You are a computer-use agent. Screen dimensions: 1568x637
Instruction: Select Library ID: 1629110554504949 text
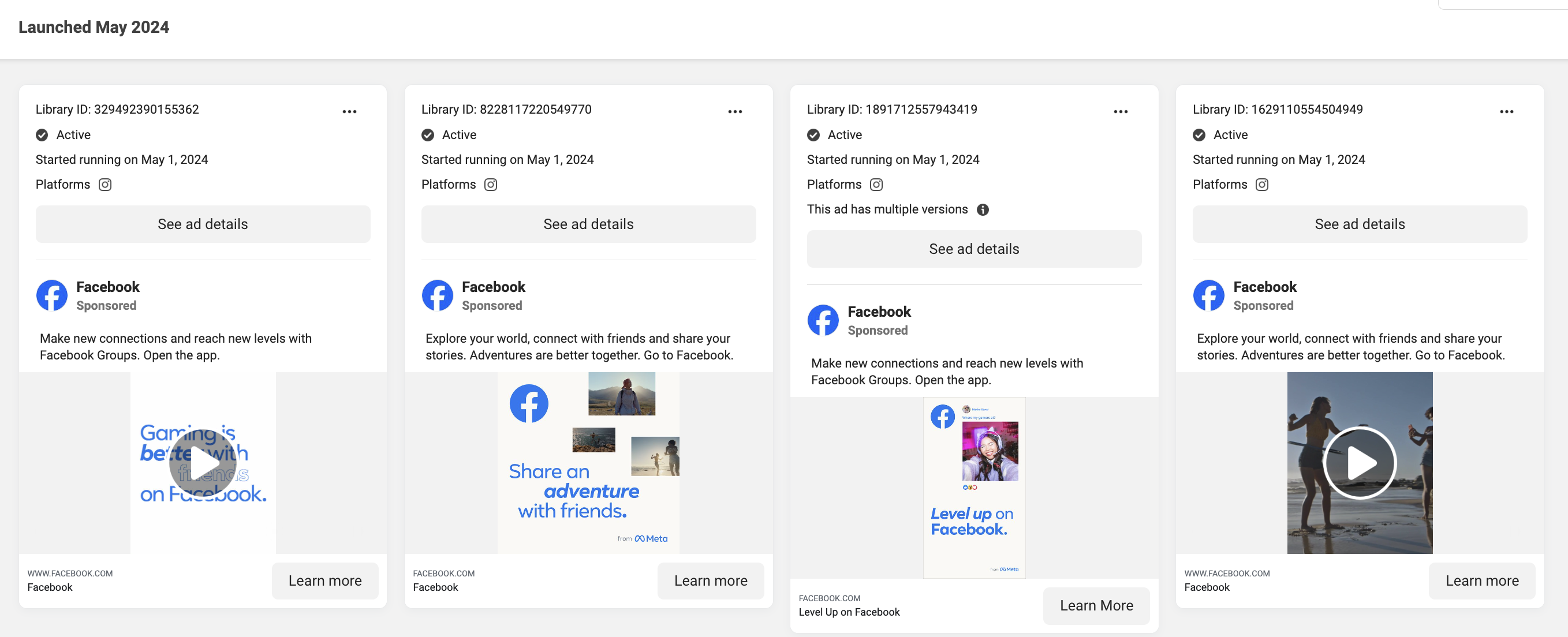pyautogui.click(x=1277, y=110)
